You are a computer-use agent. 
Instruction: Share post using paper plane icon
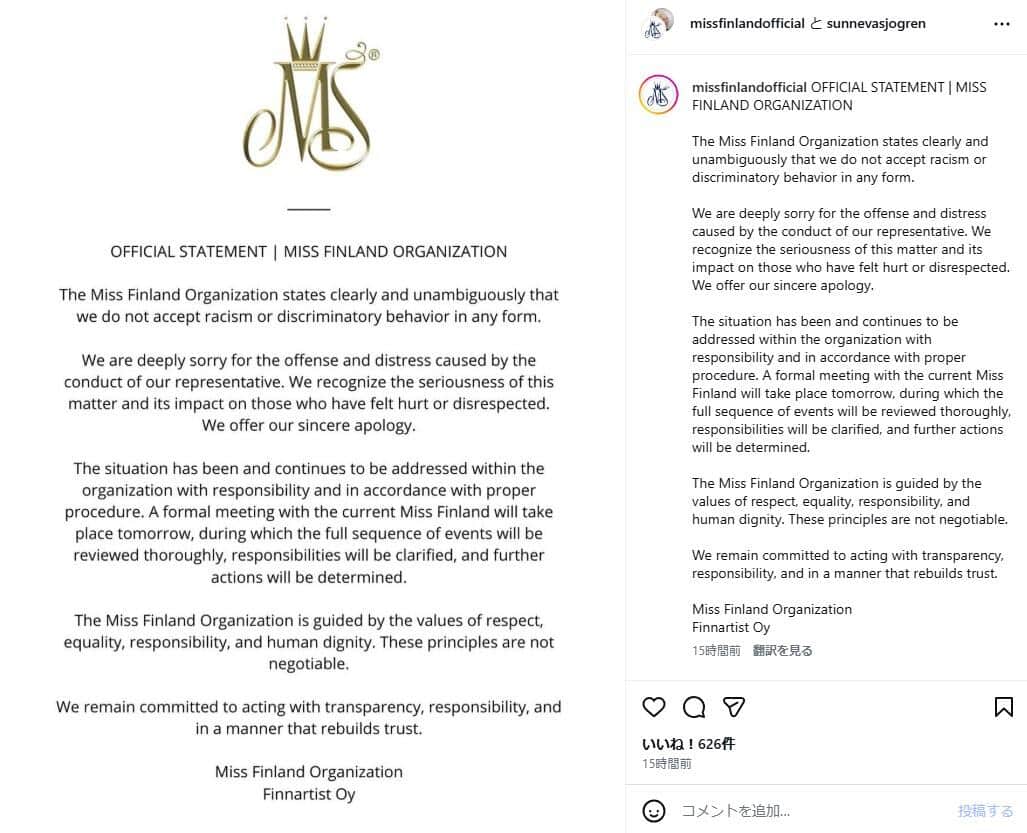pos(734,707)
